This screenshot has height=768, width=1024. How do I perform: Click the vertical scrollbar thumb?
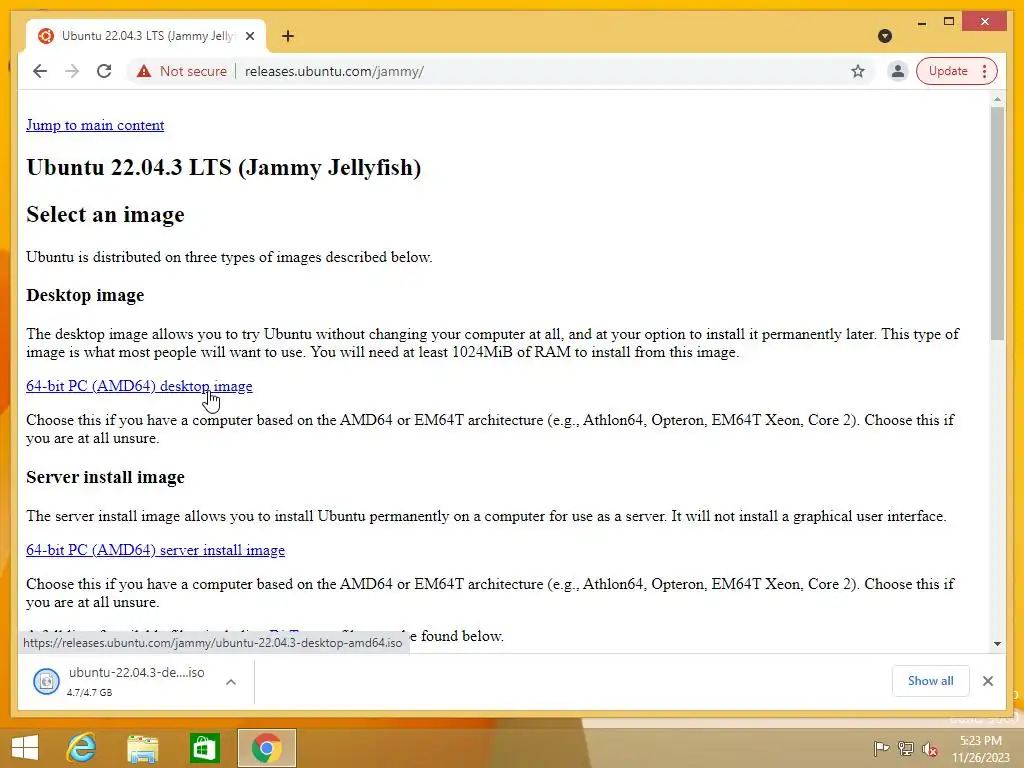tap(997, 223)
